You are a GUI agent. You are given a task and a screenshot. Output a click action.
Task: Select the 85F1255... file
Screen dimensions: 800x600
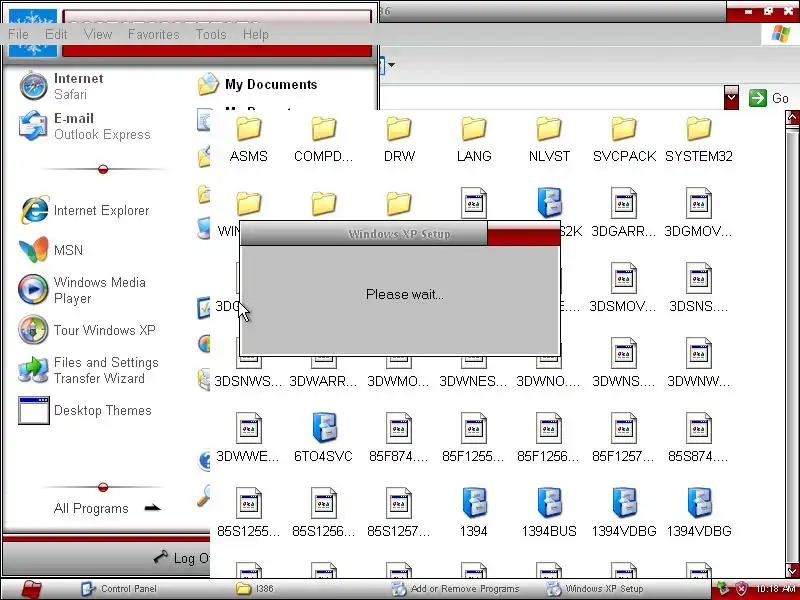click(473, 438)
